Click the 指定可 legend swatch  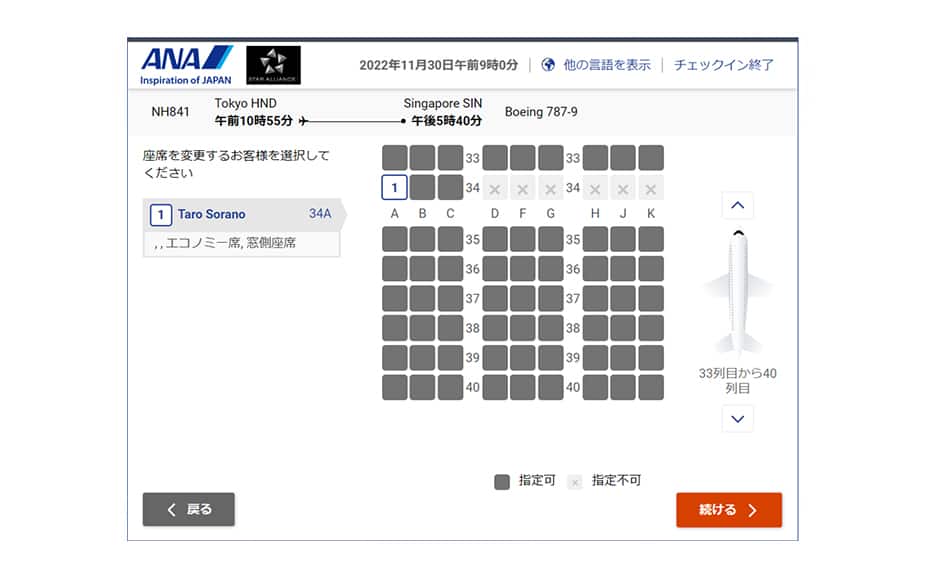pos(502,482)
